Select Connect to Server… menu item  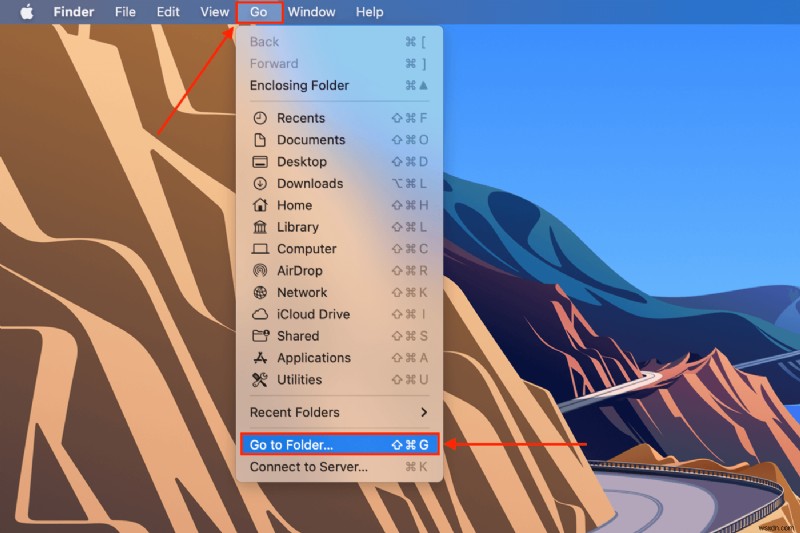pos(339,467)
